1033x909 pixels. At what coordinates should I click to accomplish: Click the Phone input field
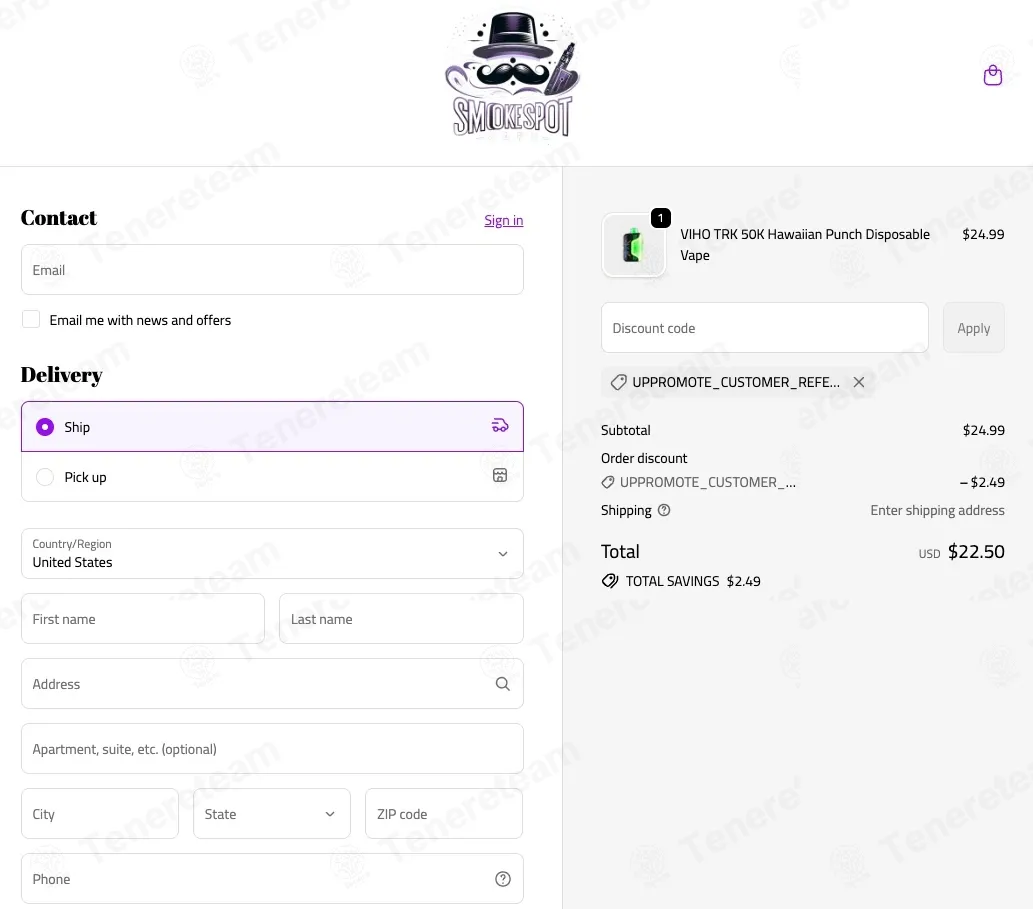[x=272, y=879]
